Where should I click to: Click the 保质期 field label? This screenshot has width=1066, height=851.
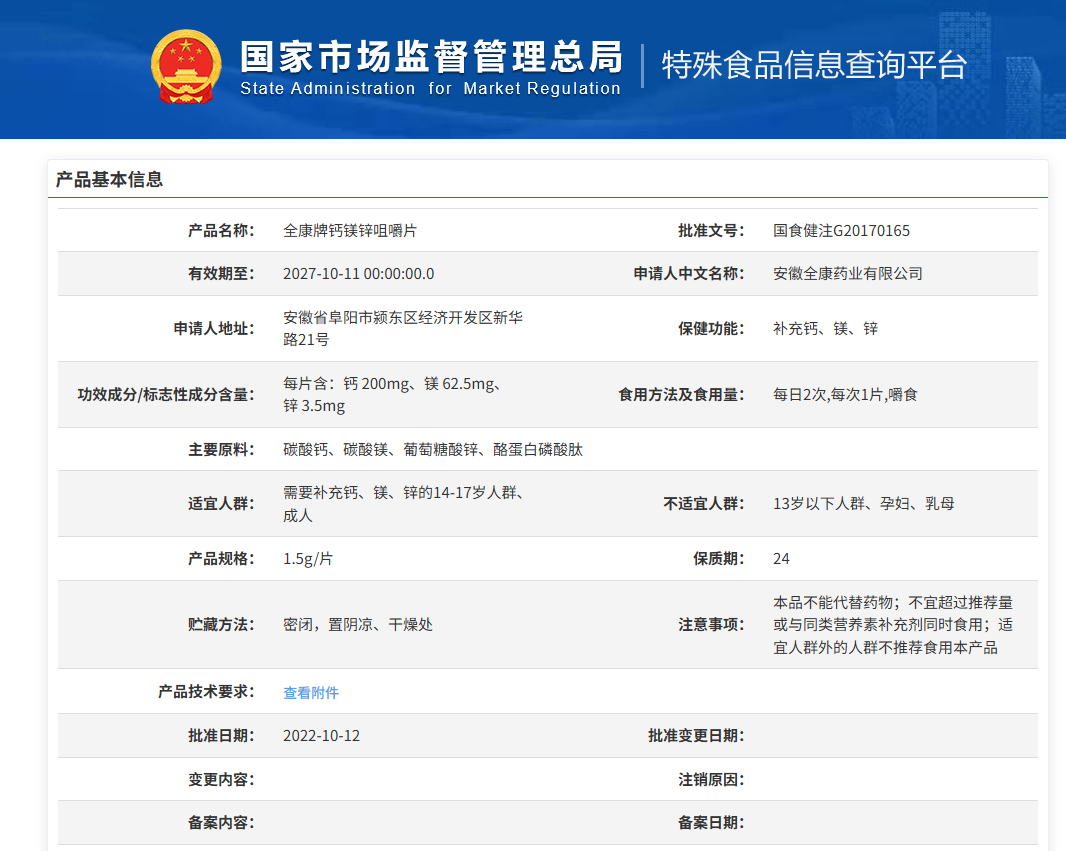tap(719, 559)
